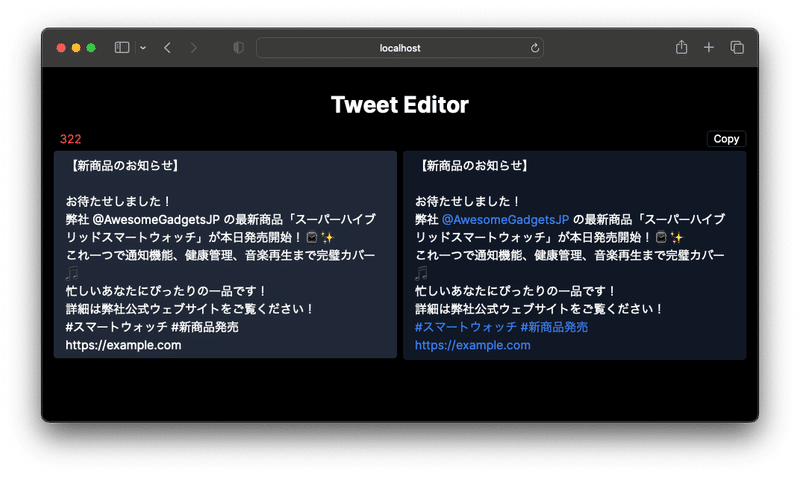Minimize the window with yellow button
The height and width of the screenshot is (477, 800).
click(x=76, y=47)
